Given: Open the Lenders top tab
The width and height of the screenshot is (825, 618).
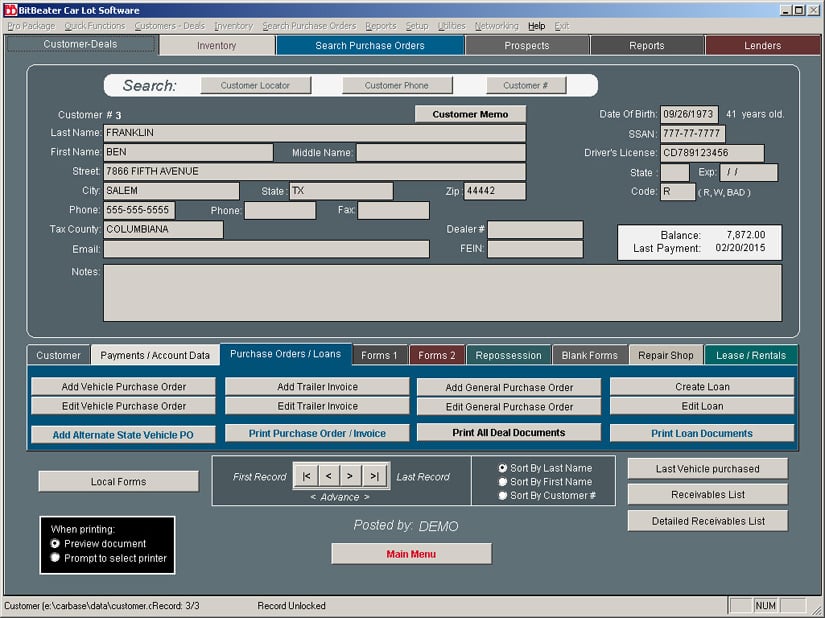Looking at the screenshot, I should coord(762,46).
